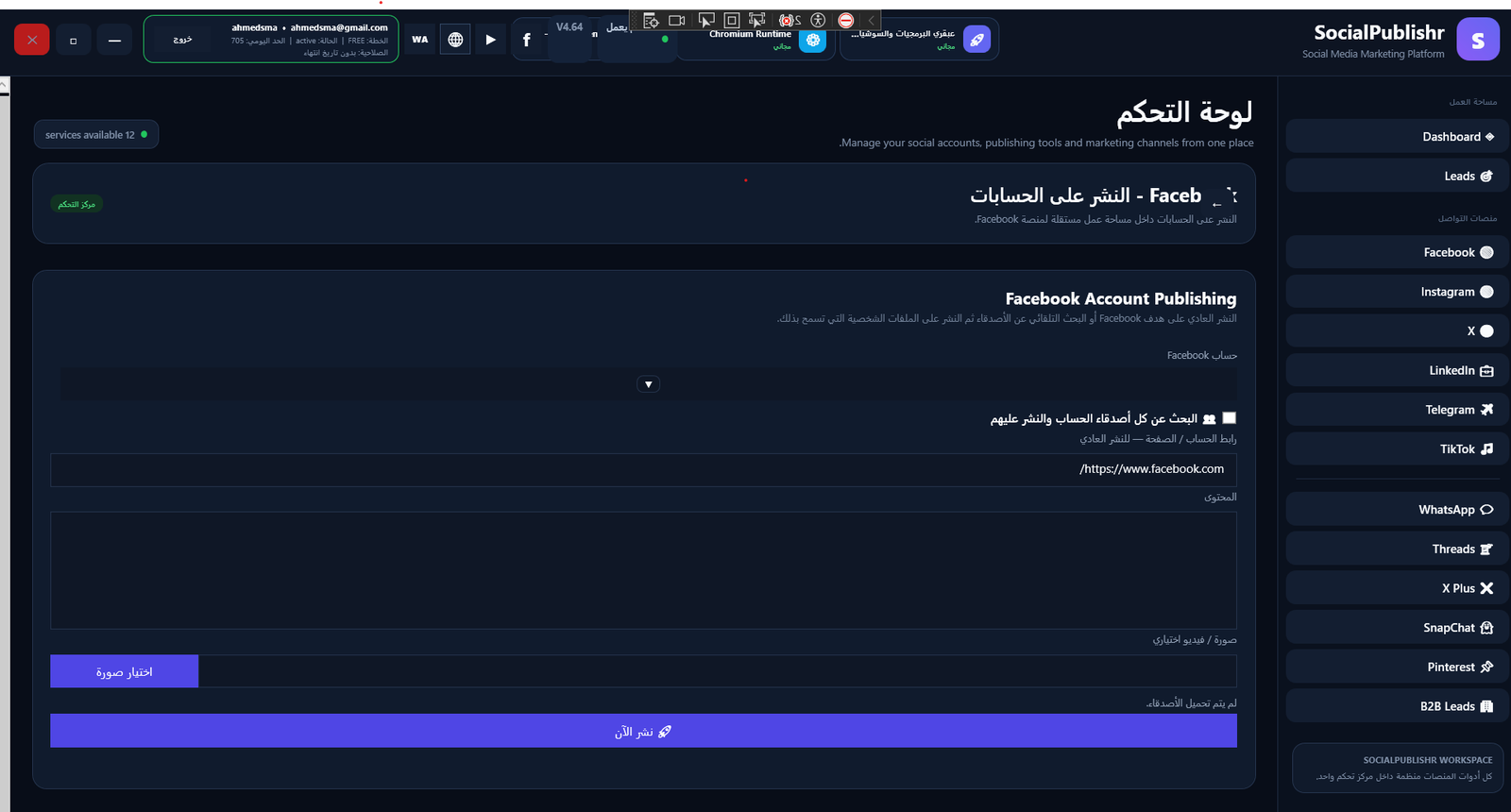Click the image file path field

(x=718, y=672)
